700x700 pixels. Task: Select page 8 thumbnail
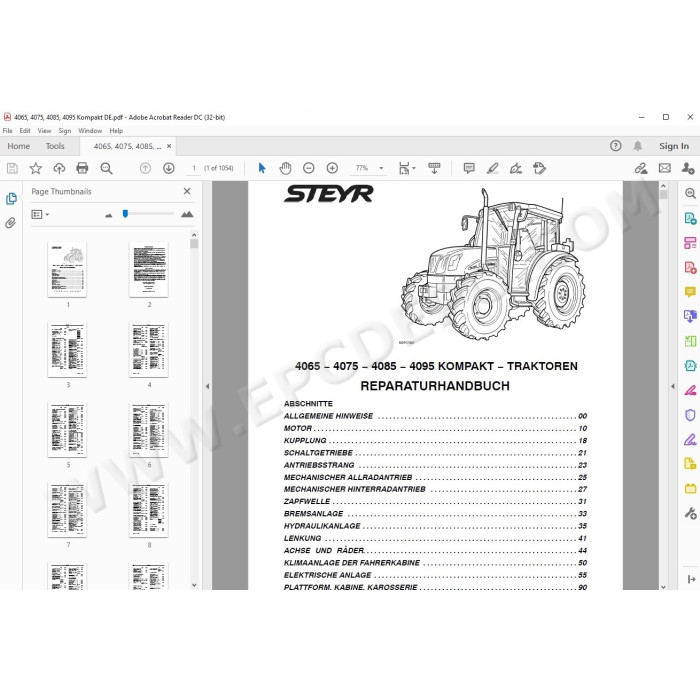point(149,510)
